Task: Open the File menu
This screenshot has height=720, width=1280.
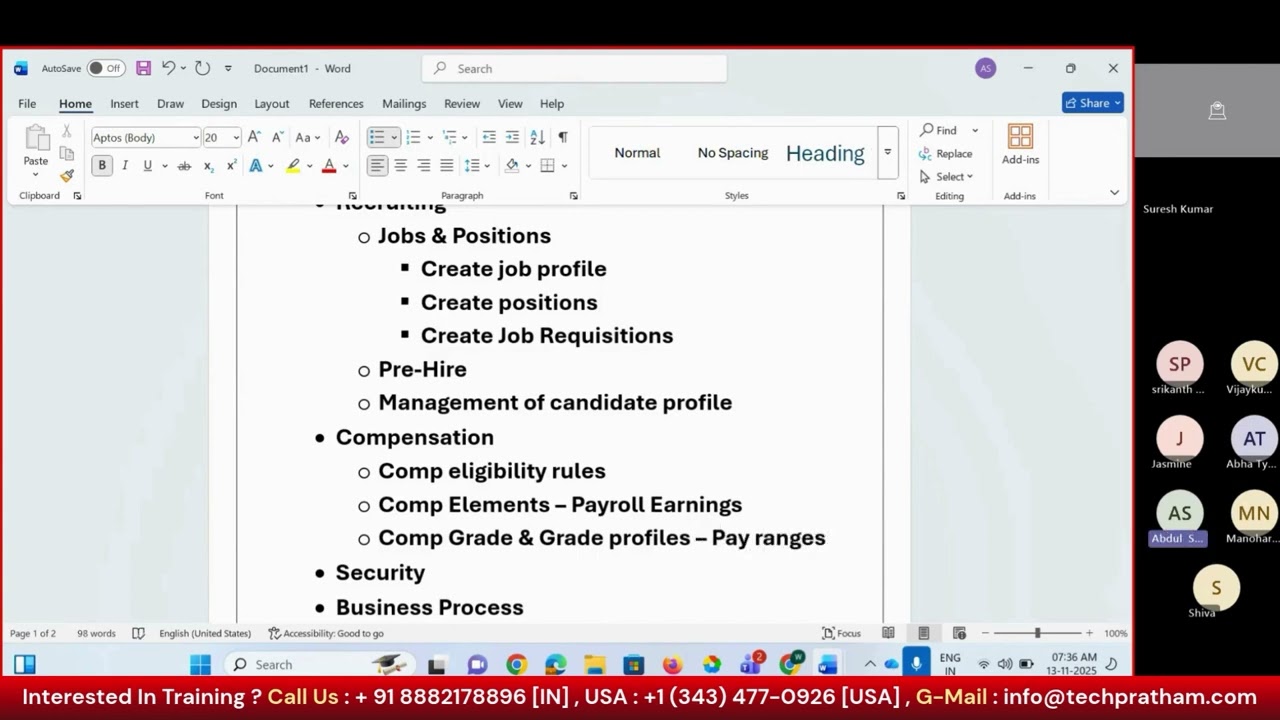Action: (x=27, y=104)
